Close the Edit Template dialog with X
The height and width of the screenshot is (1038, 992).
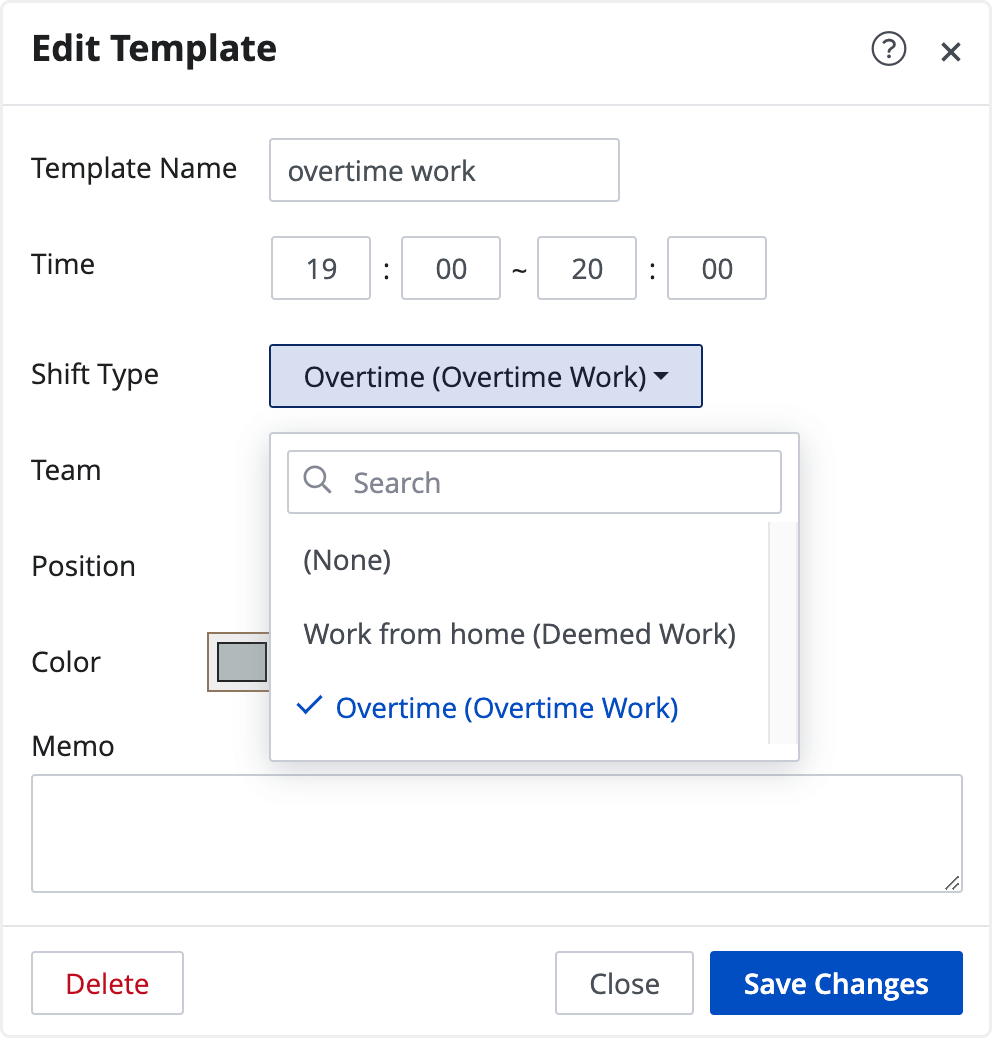[x=950, y=52]
